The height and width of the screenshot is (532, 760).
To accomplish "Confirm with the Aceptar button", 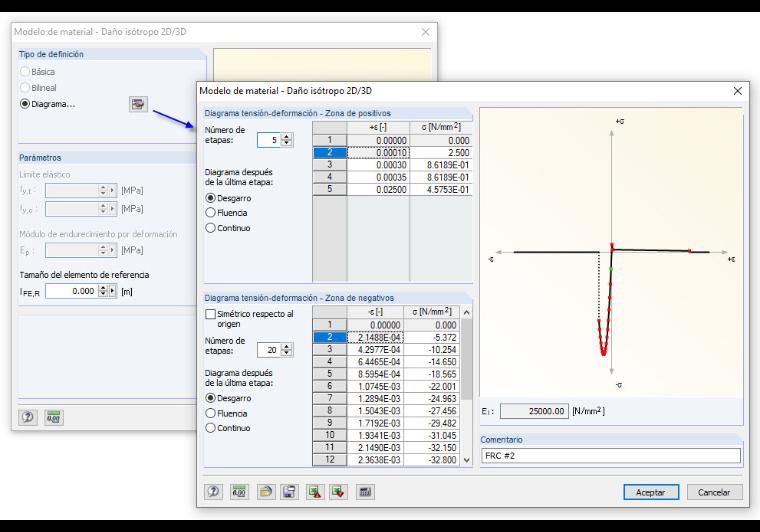I will 651,492.
